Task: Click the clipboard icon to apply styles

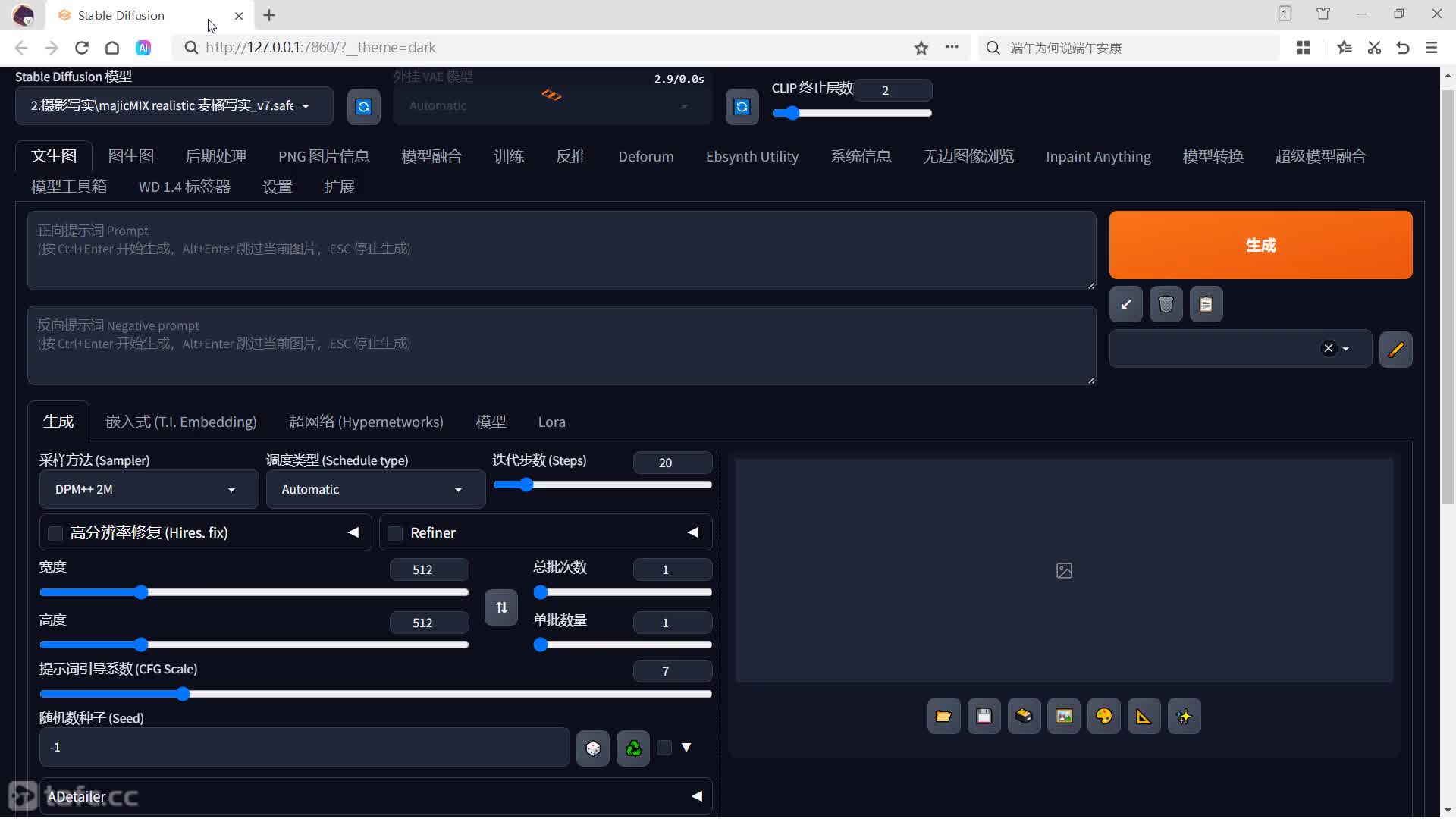Action: tap(1207, 305)
